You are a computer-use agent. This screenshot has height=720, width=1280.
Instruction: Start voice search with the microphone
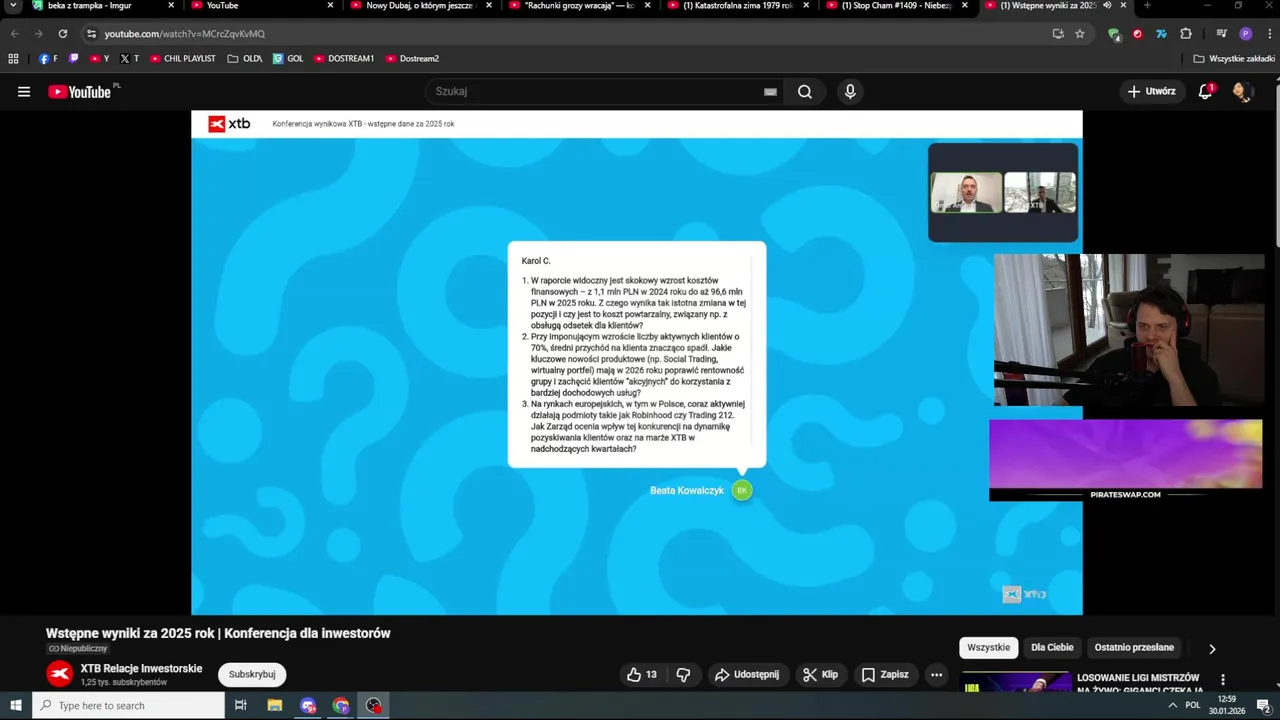(x=850, y=91)
